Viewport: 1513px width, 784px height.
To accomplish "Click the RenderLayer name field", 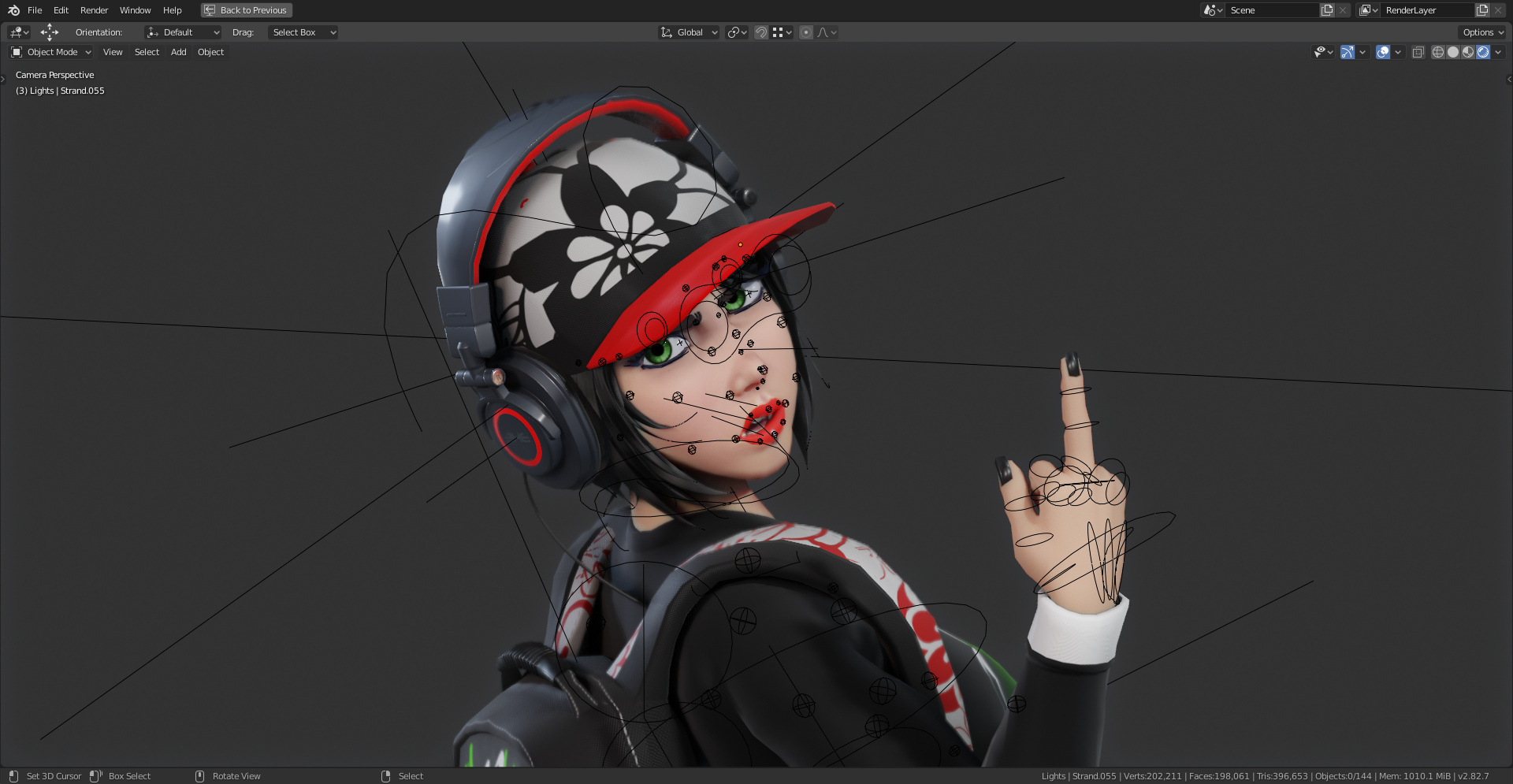I will (1428, 10).
